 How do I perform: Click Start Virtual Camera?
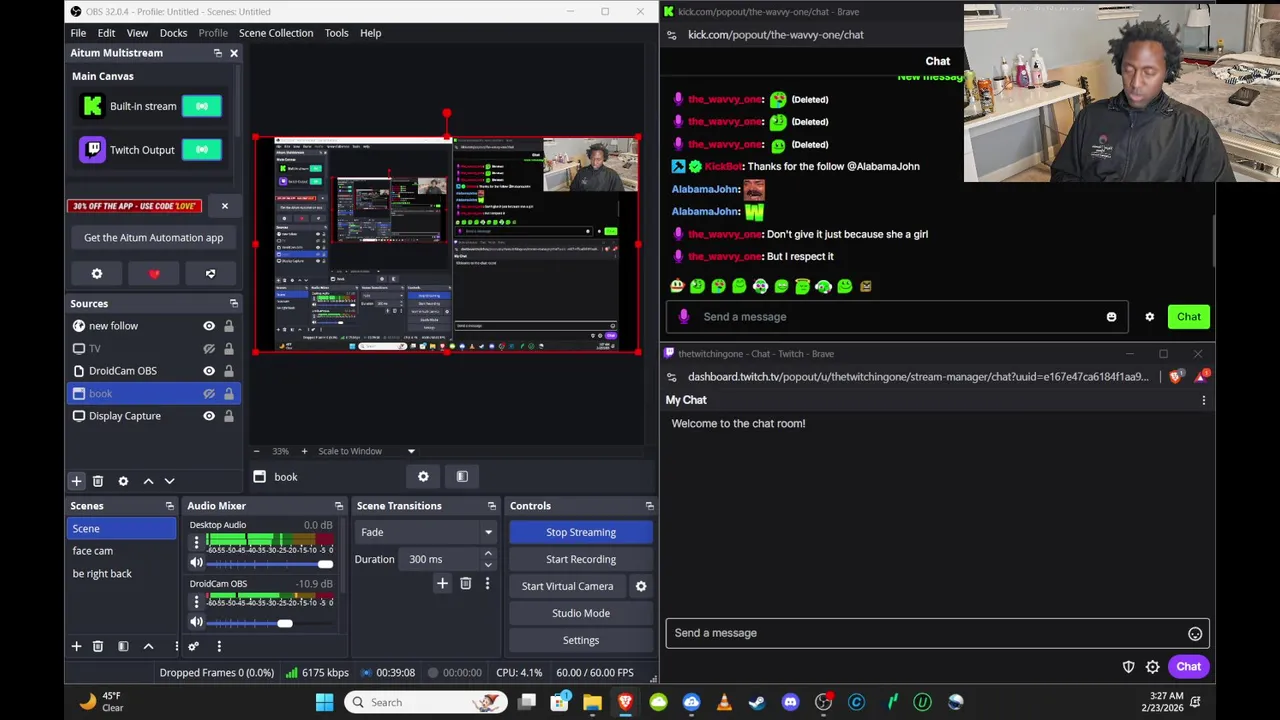567,586
